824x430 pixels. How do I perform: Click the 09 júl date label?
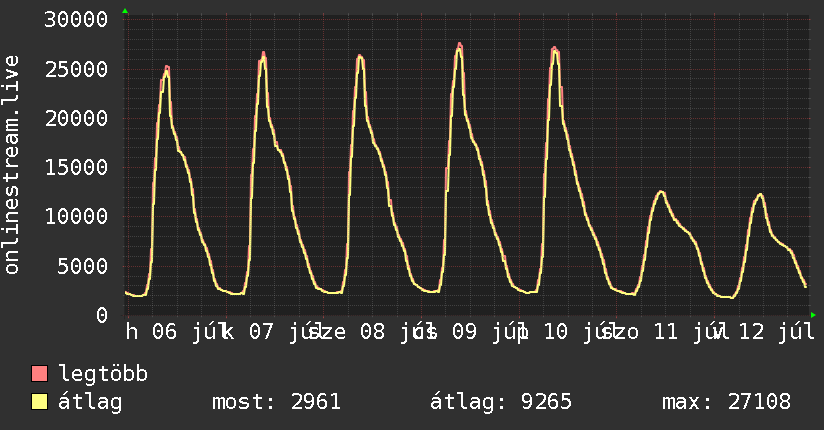490,332
